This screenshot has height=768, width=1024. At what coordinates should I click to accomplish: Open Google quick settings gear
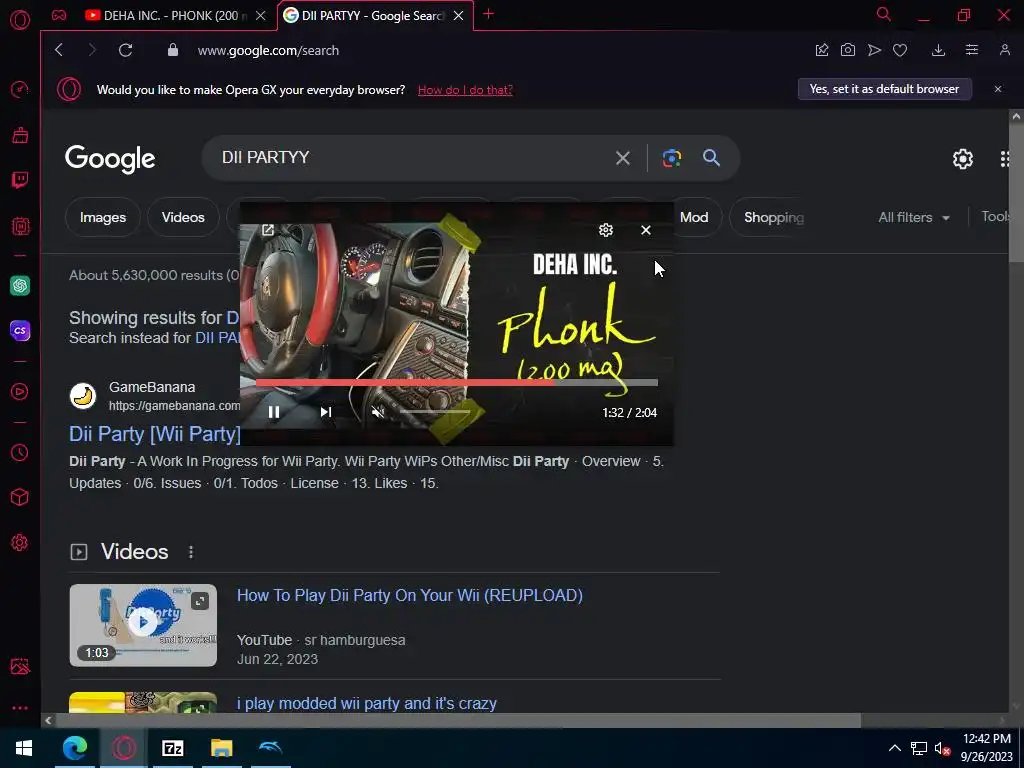coord(963,159)
